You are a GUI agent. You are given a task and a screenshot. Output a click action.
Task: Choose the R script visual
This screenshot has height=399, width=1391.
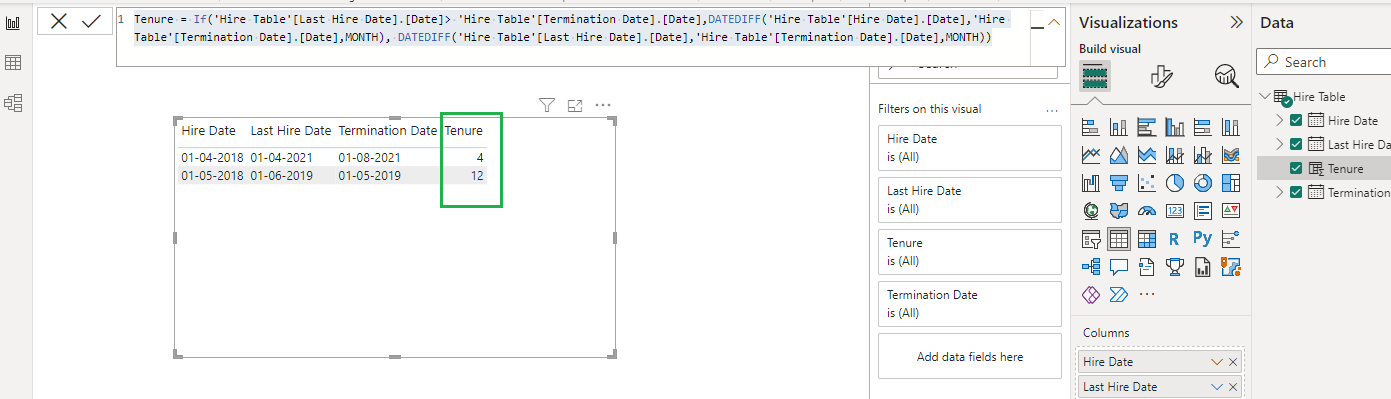click(x=1175, y=239)
